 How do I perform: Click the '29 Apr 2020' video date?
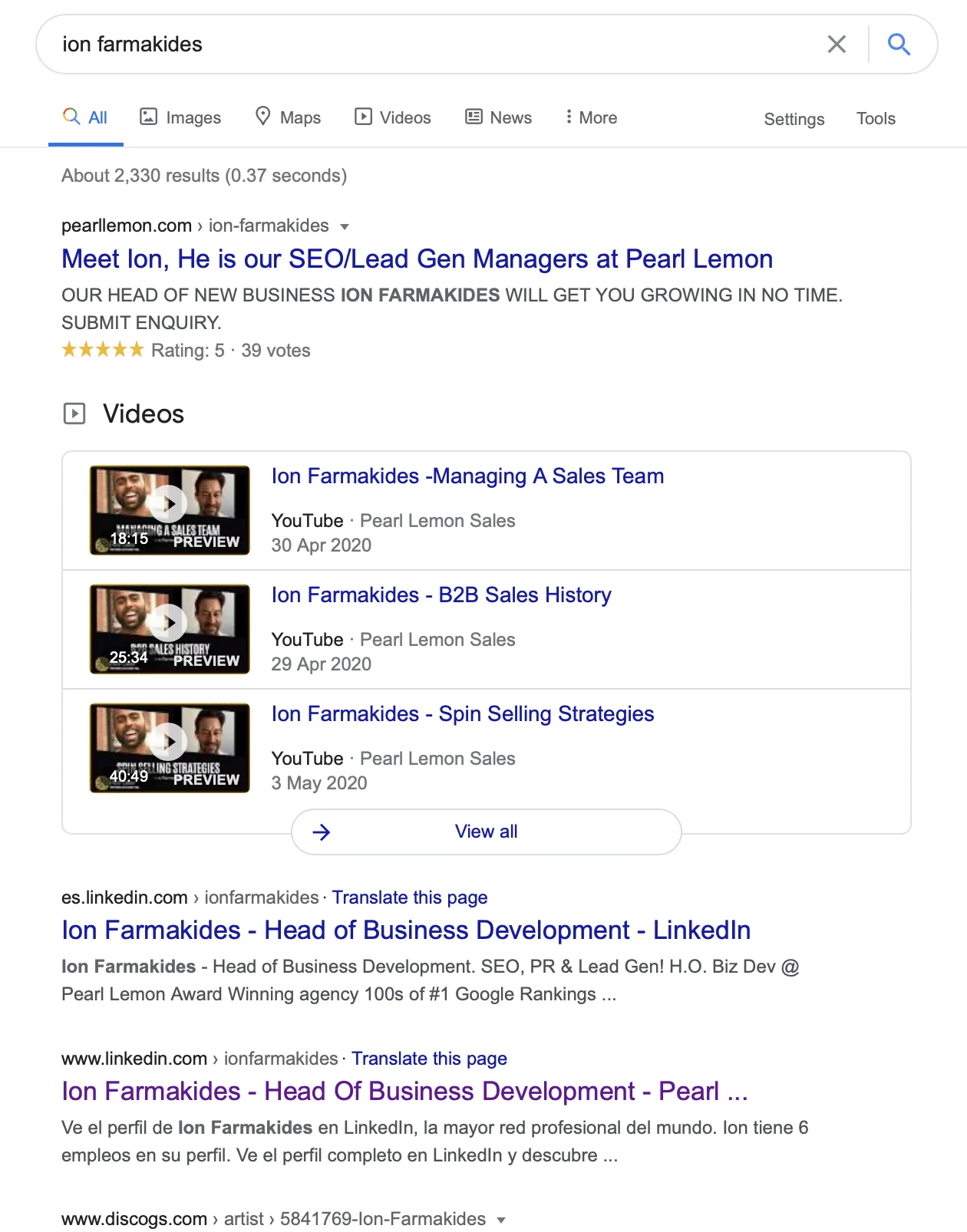pos(321,664)
